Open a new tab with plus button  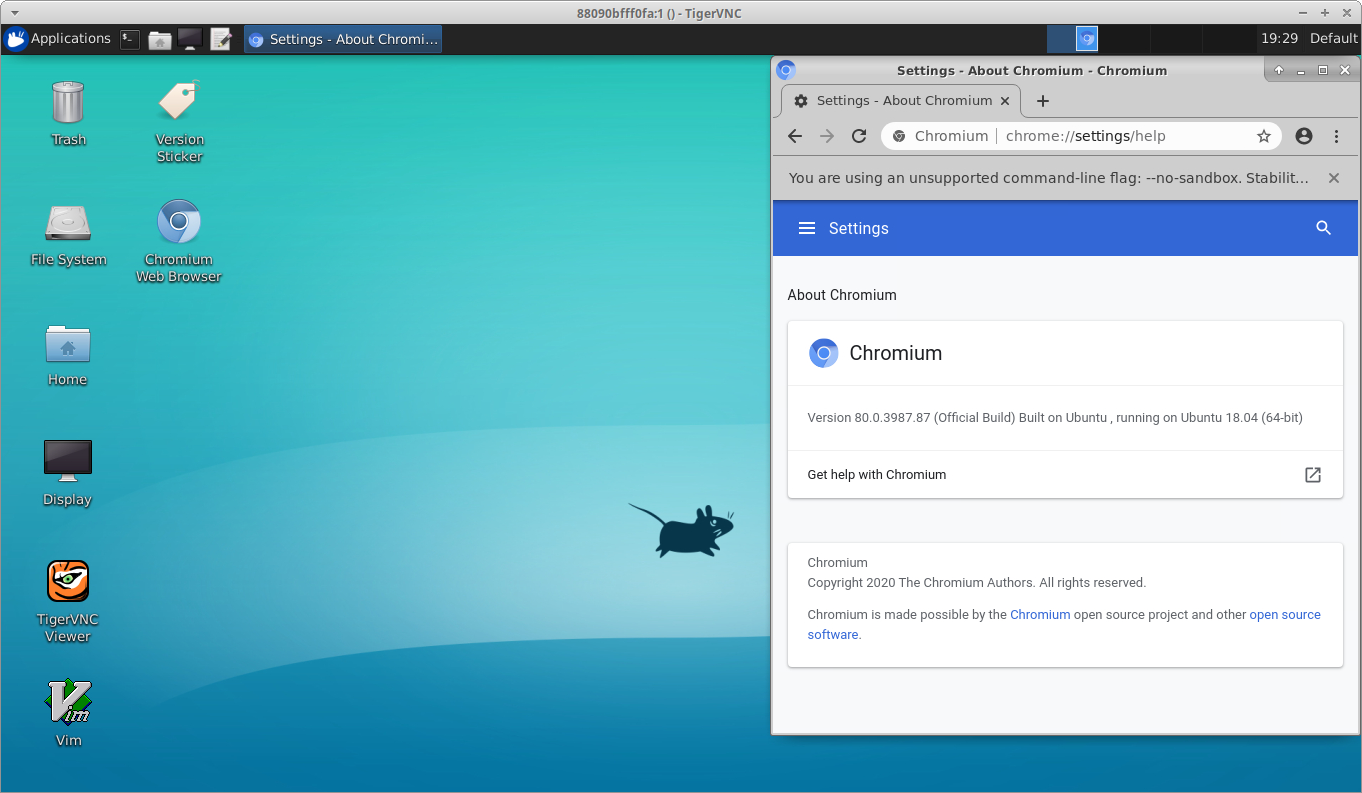tap(1043, 101)
